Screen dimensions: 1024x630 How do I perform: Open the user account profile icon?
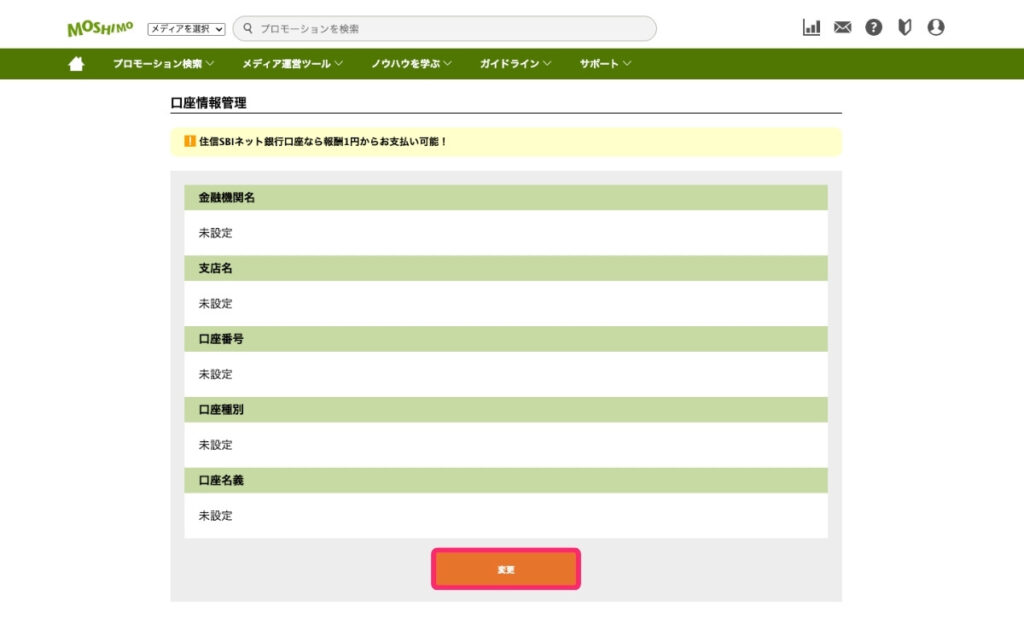937,28
